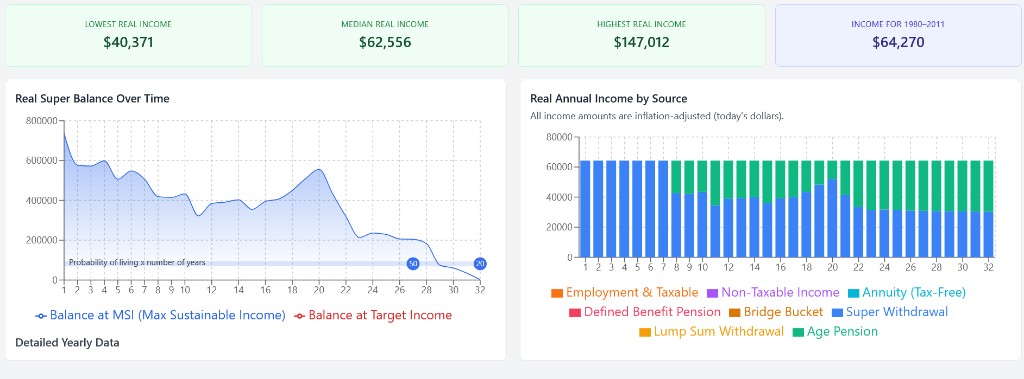The image size is (1024, 379).
Task: Click the blue Super Withdrawal color swatch
Action: [x=837, y=313]
